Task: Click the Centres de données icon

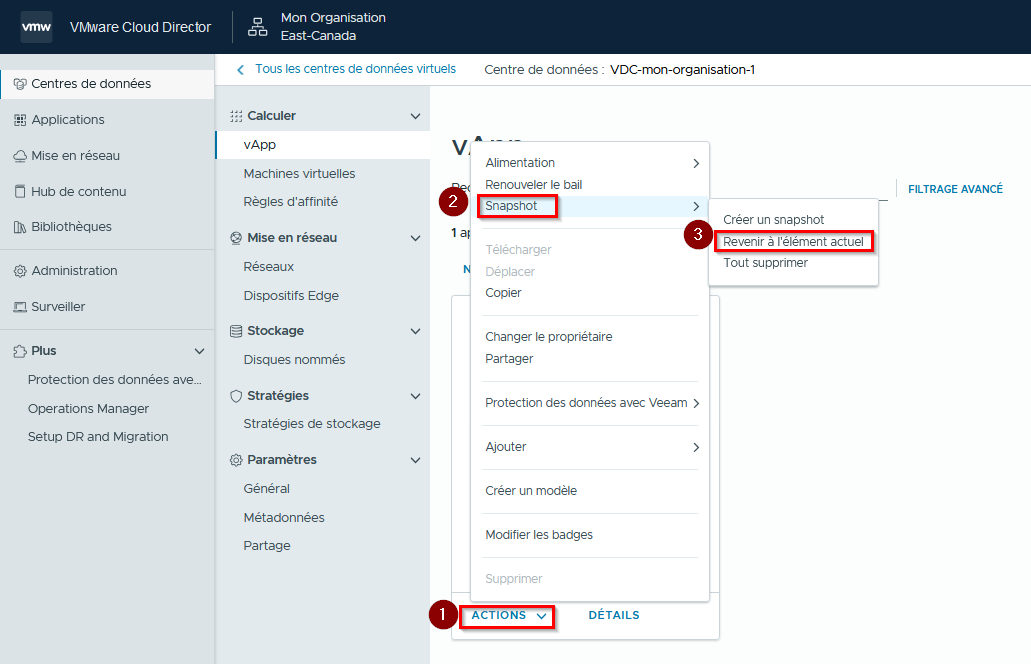Action: [x=20, y=84]
